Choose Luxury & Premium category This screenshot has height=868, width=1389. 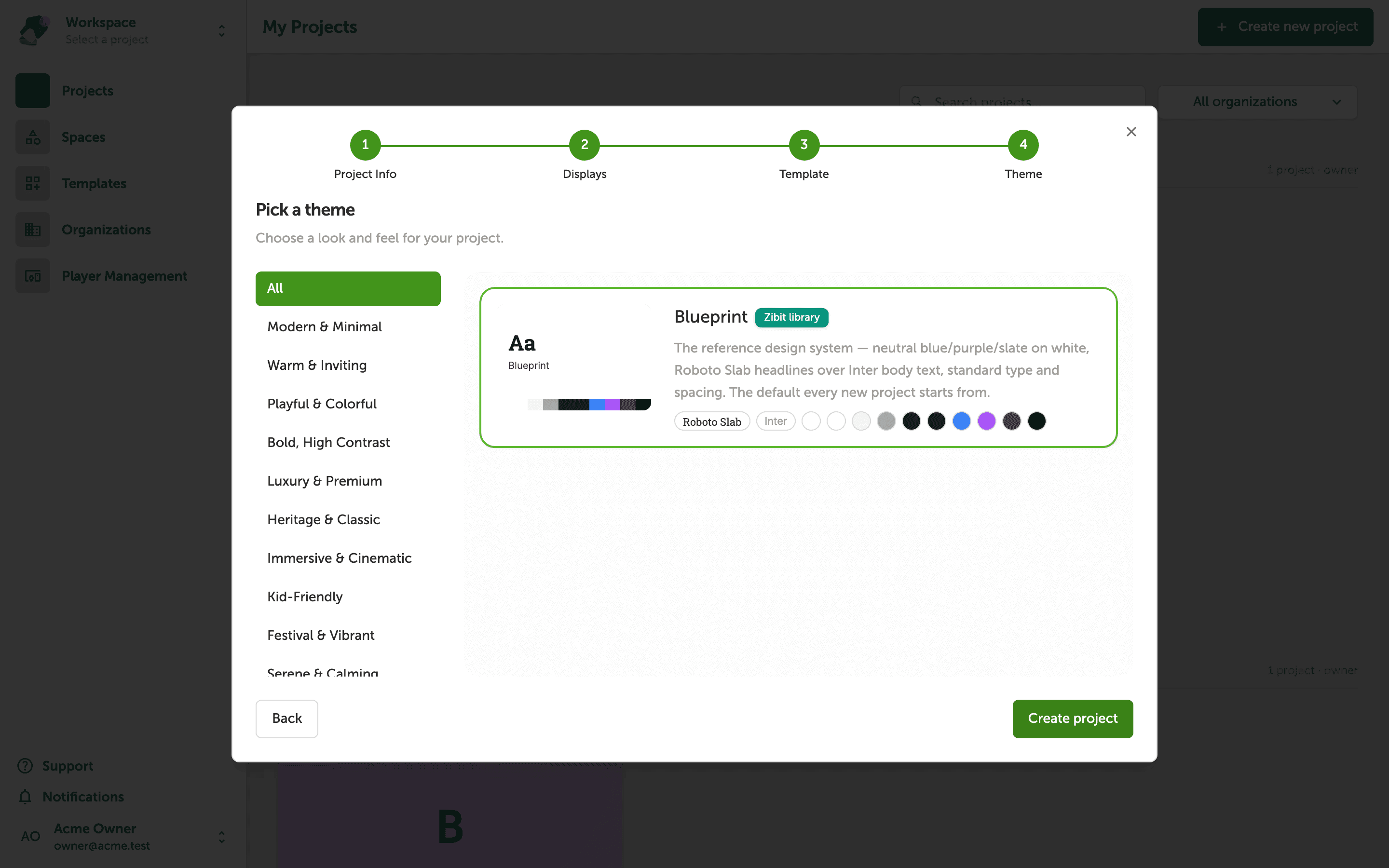pyautogui.click(x=348, y=481)
